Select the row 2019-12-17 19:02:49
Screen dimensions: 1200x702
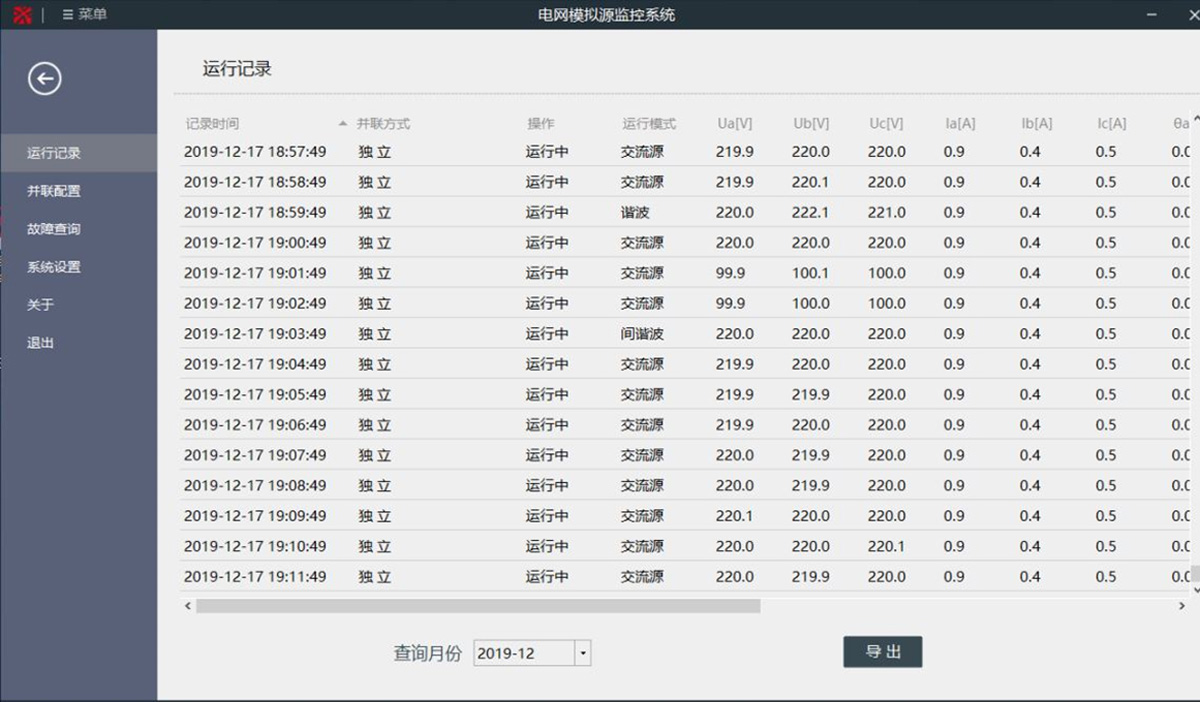[686, 303]
